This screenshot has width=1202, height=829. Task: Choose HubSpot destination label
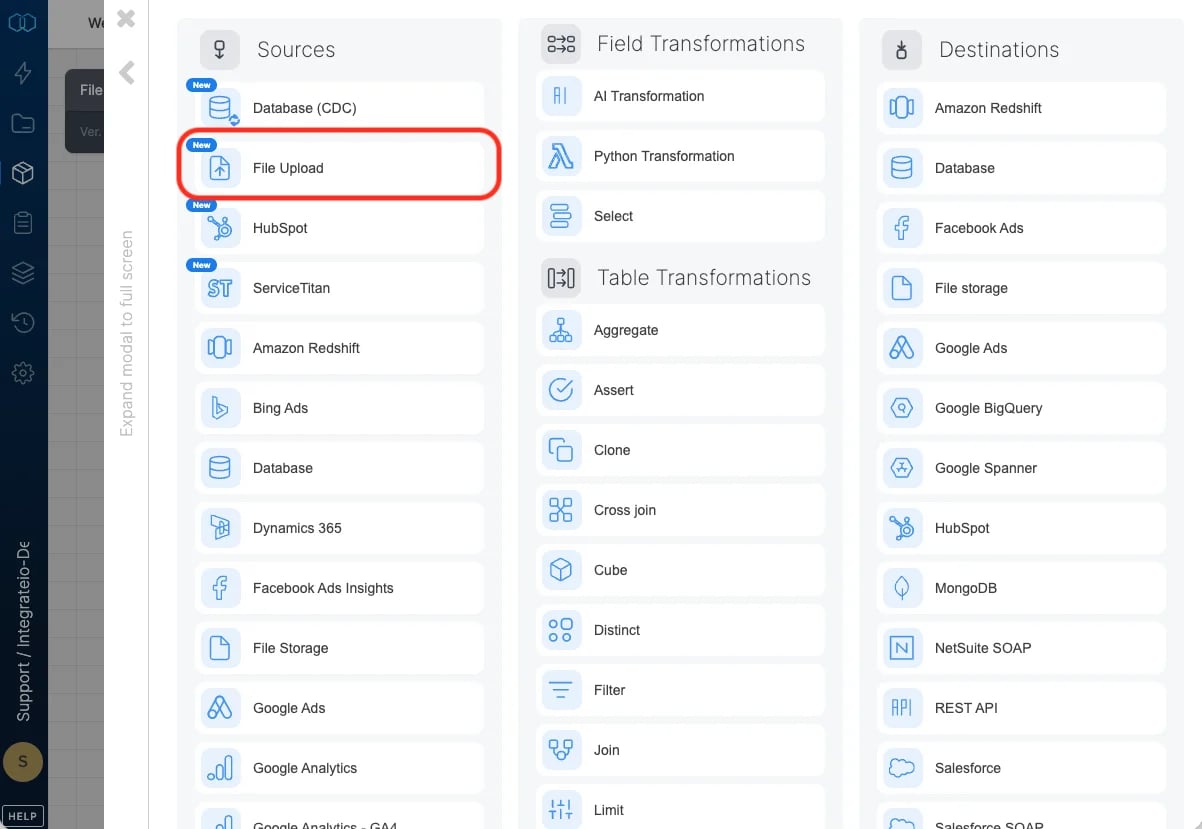962,528
